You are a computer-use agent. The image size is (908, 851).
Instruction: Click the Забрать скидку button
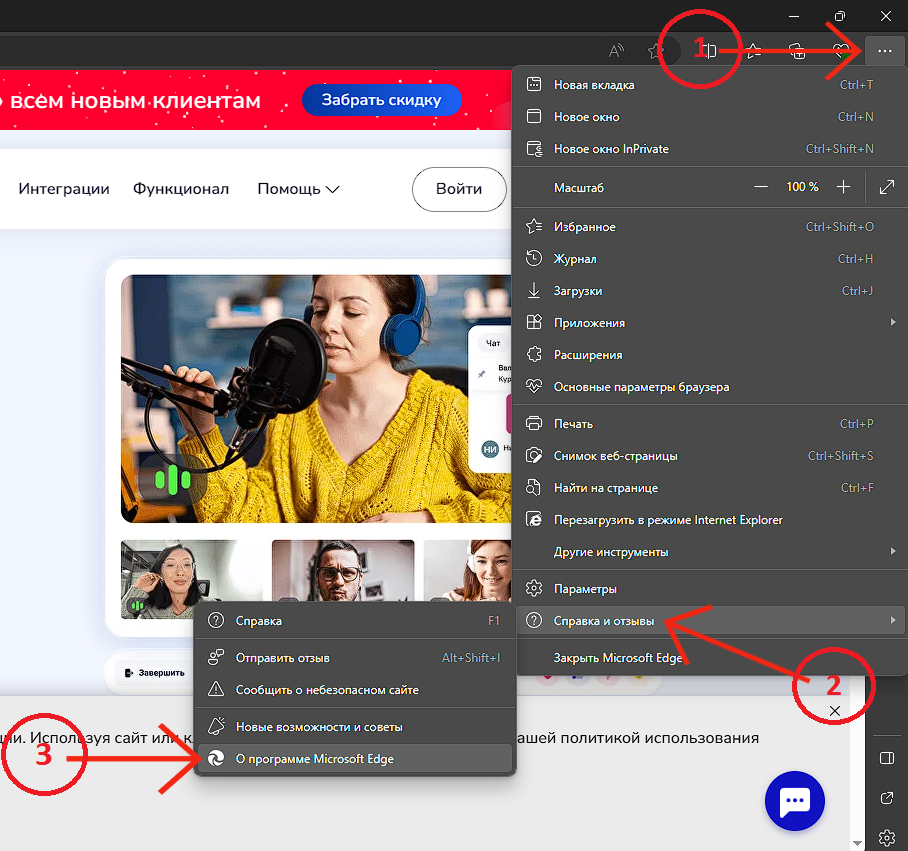click(381, 101)
